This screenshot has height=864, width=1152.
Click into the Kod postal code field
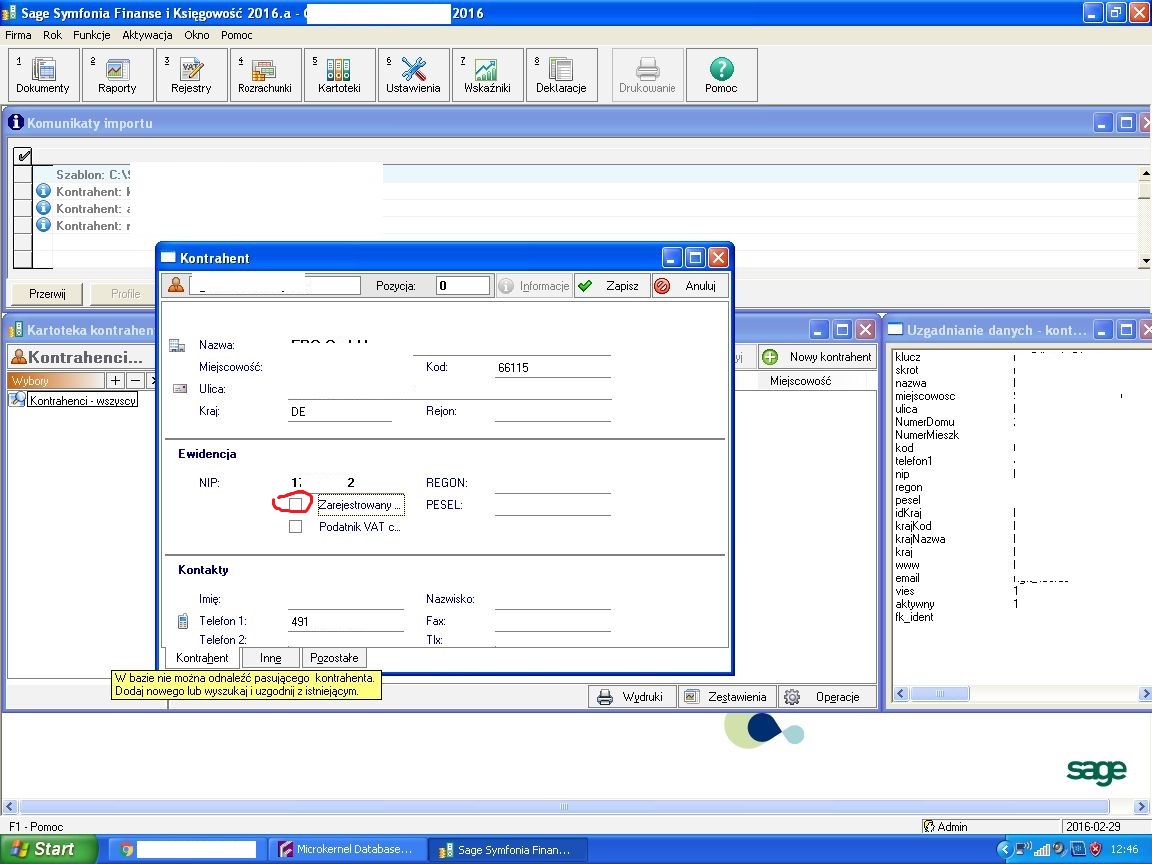pyautogui.click(x=552, y=368)
